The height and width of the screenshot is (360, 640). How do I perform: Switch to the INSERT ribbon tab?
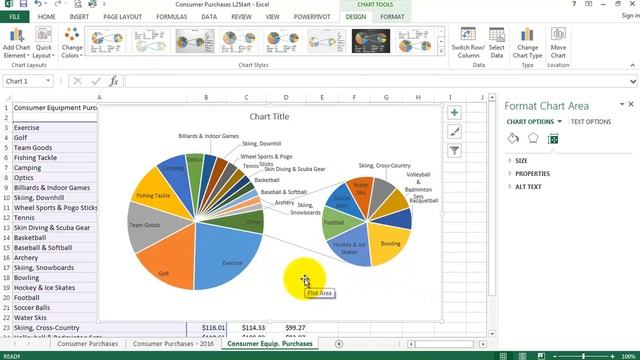click(x=79, y=17)
